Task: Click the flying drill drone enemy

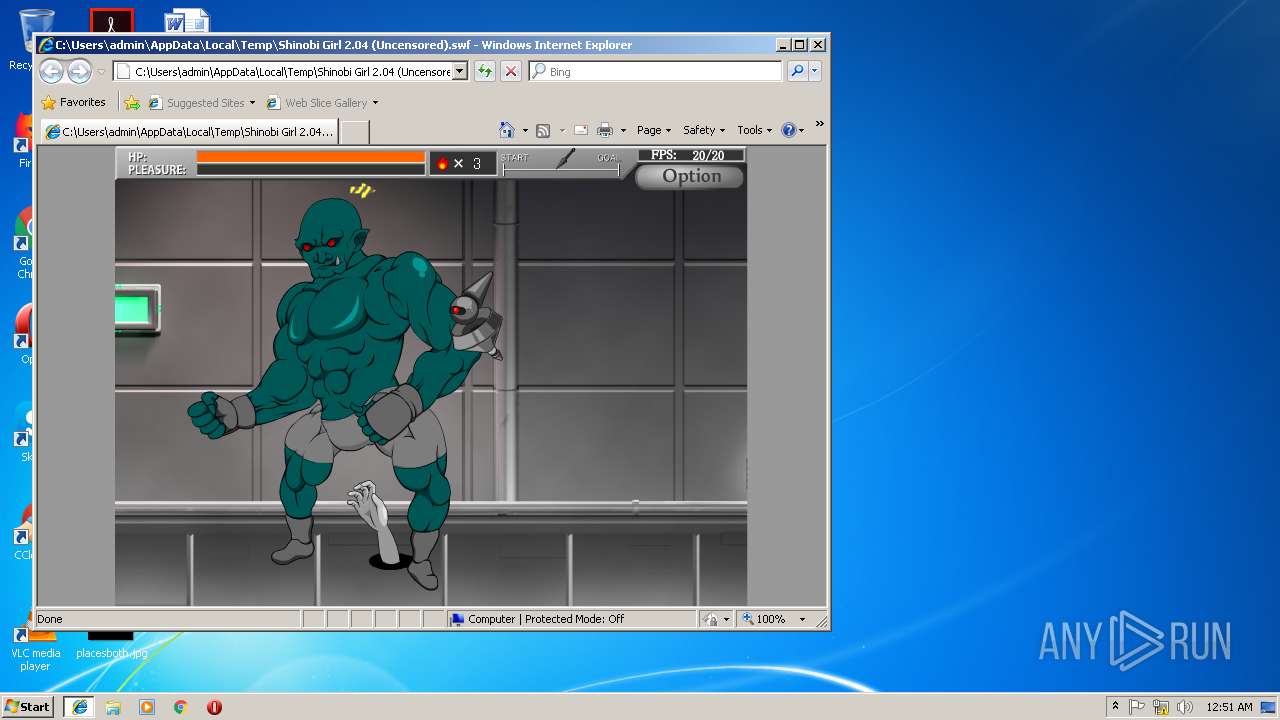Action: click(x=475, y=316)
